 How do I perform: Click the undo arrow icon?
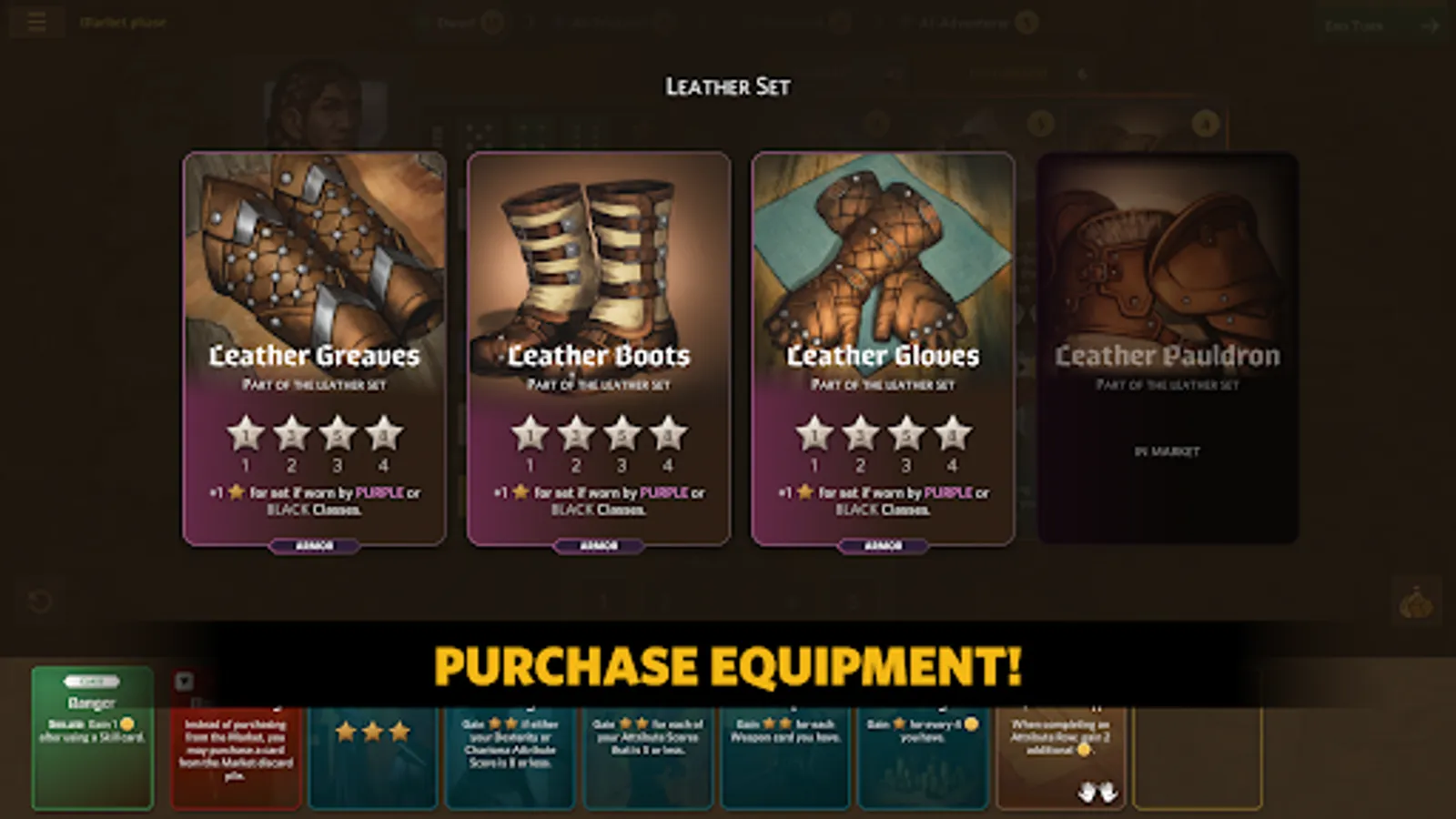[39, 602]
